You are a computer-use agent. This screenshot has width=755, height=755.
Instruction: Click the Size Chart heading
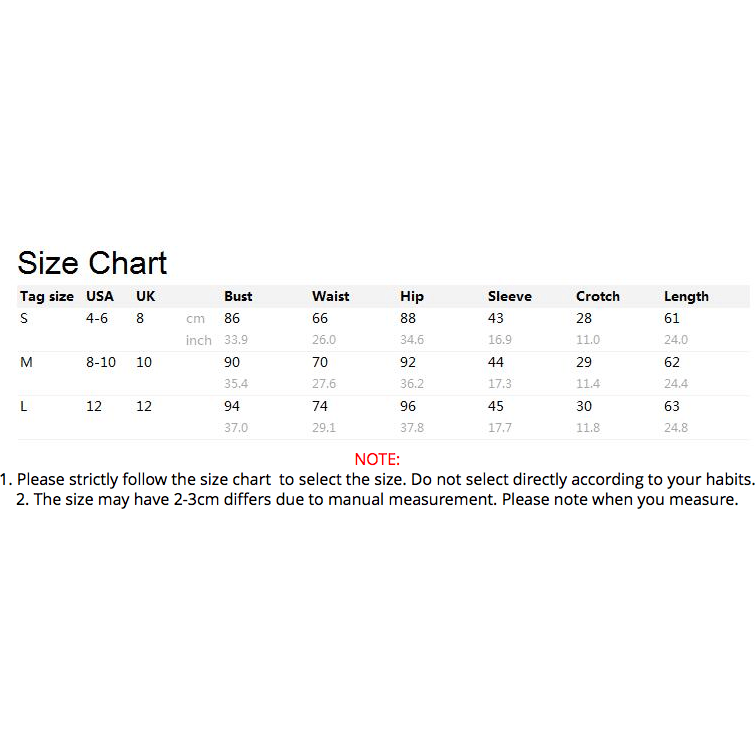point(92,263)
